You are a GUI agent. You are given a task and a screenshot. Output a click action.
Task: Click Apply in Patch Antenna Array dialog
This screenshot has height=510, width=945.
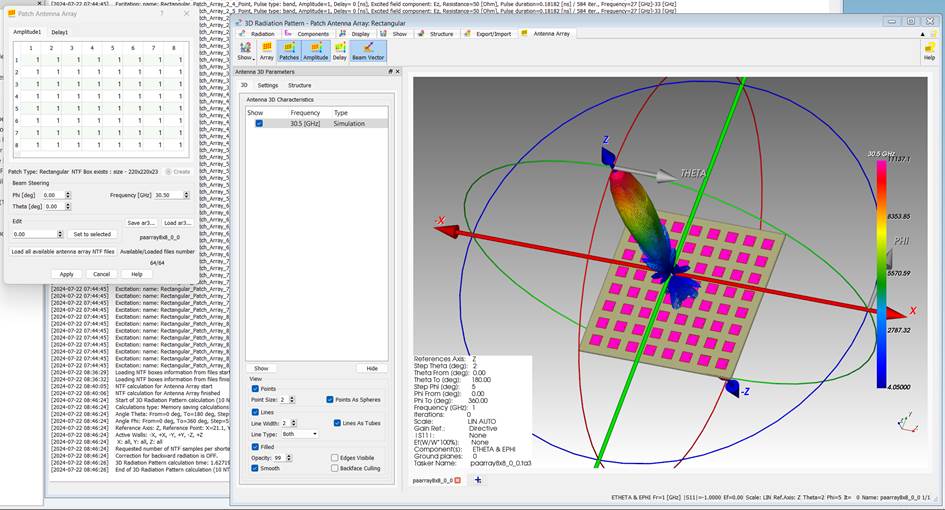[x=66, y=274]
